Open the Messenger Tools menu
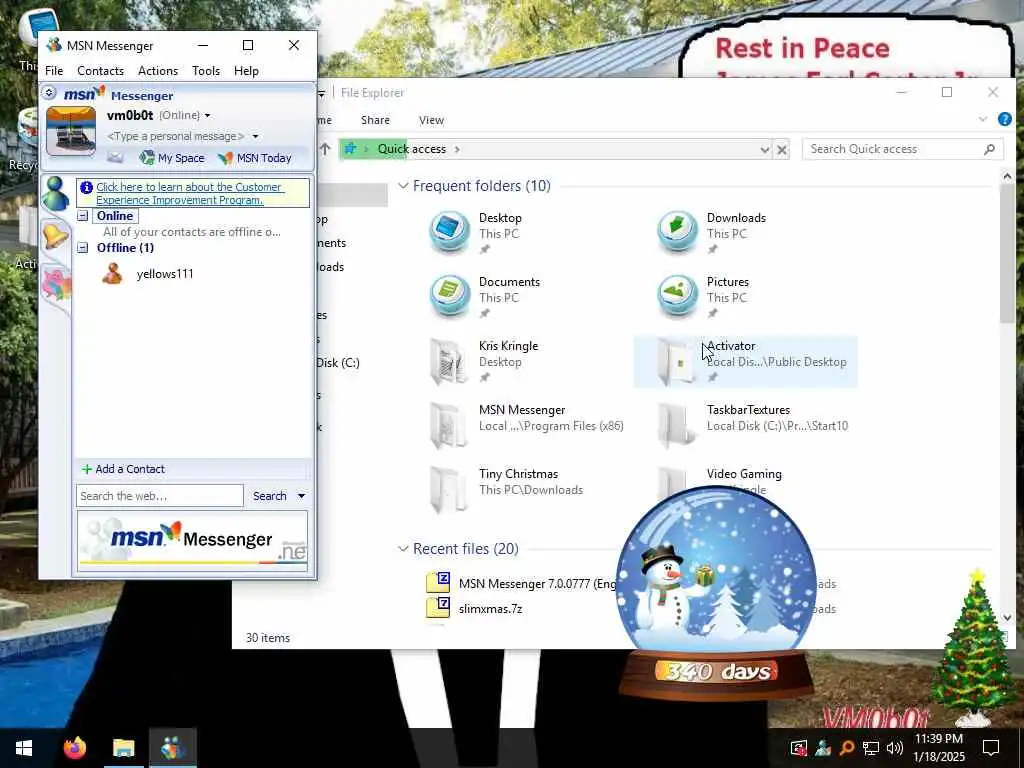This screenshot has height=768, width=1024. pos(206,71)
